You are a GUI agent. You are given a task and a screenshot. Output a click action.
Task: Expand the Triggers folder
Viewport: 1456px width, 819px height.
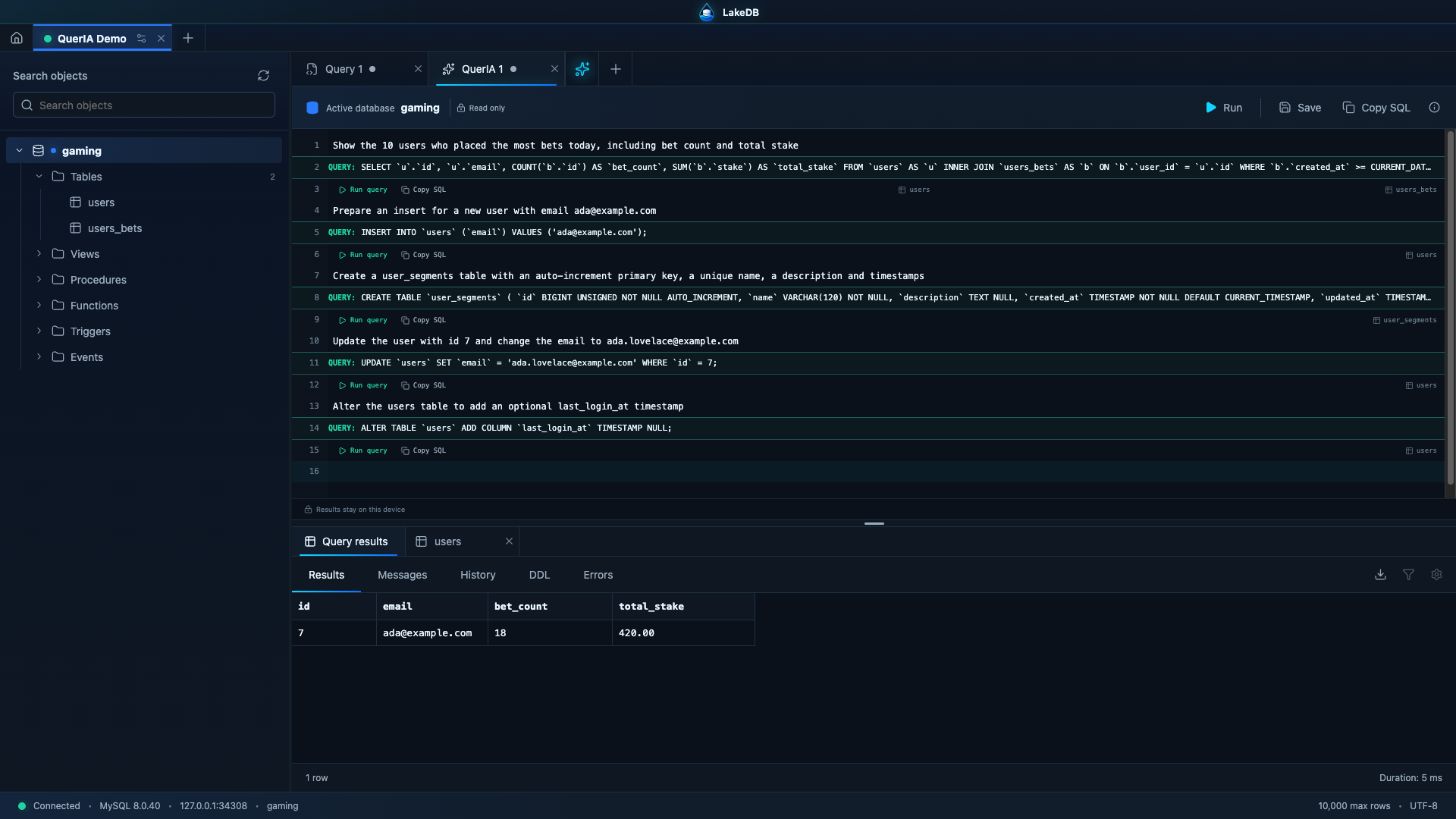[x=39, y=331]
